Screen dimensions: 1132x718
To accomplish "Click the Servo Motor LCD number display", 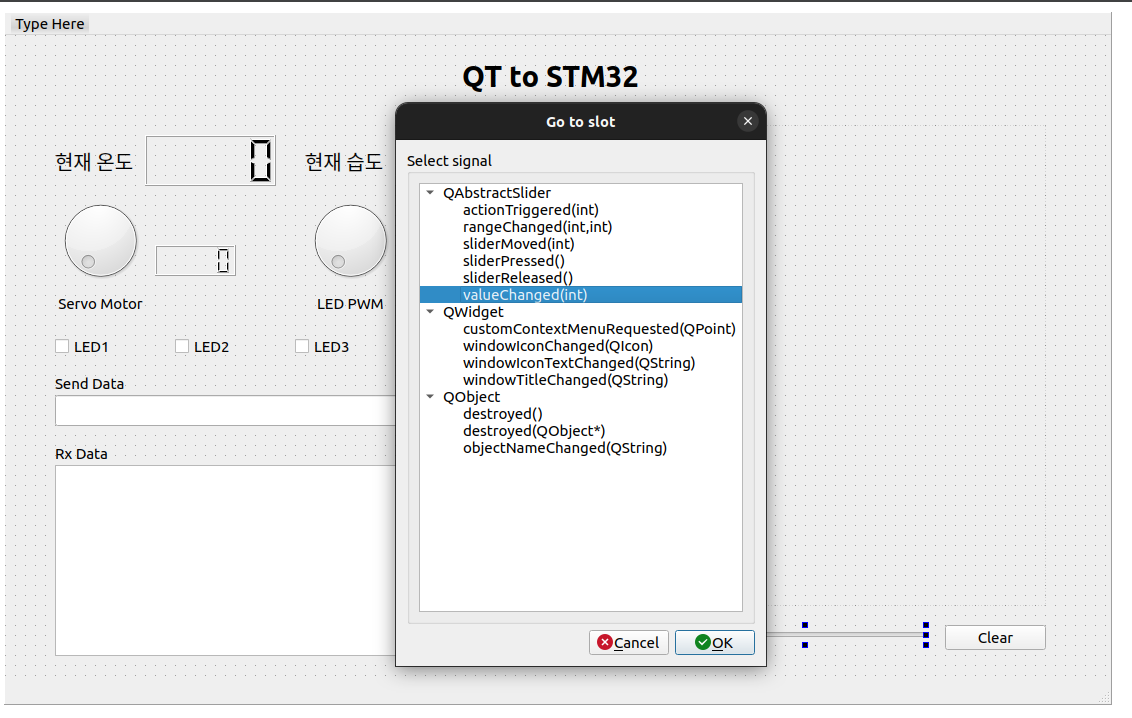I will (196, 261).
